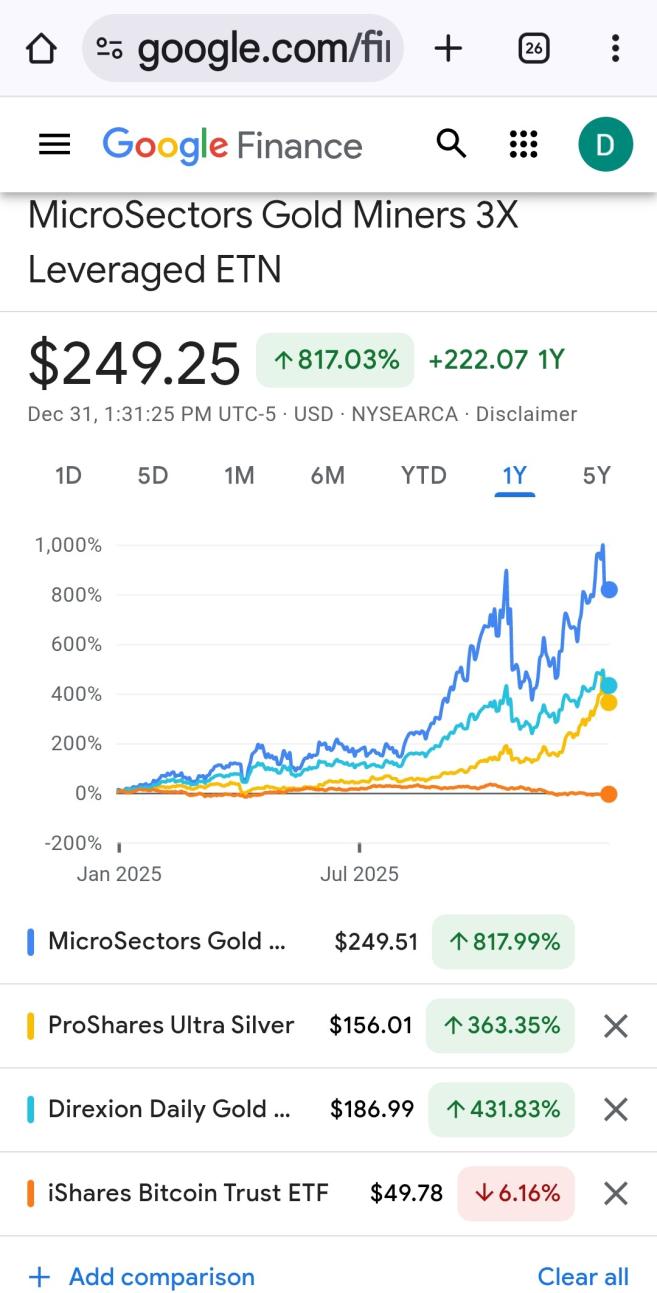Remove iShares Bitcoin Trust ETF comparison

616,1193
